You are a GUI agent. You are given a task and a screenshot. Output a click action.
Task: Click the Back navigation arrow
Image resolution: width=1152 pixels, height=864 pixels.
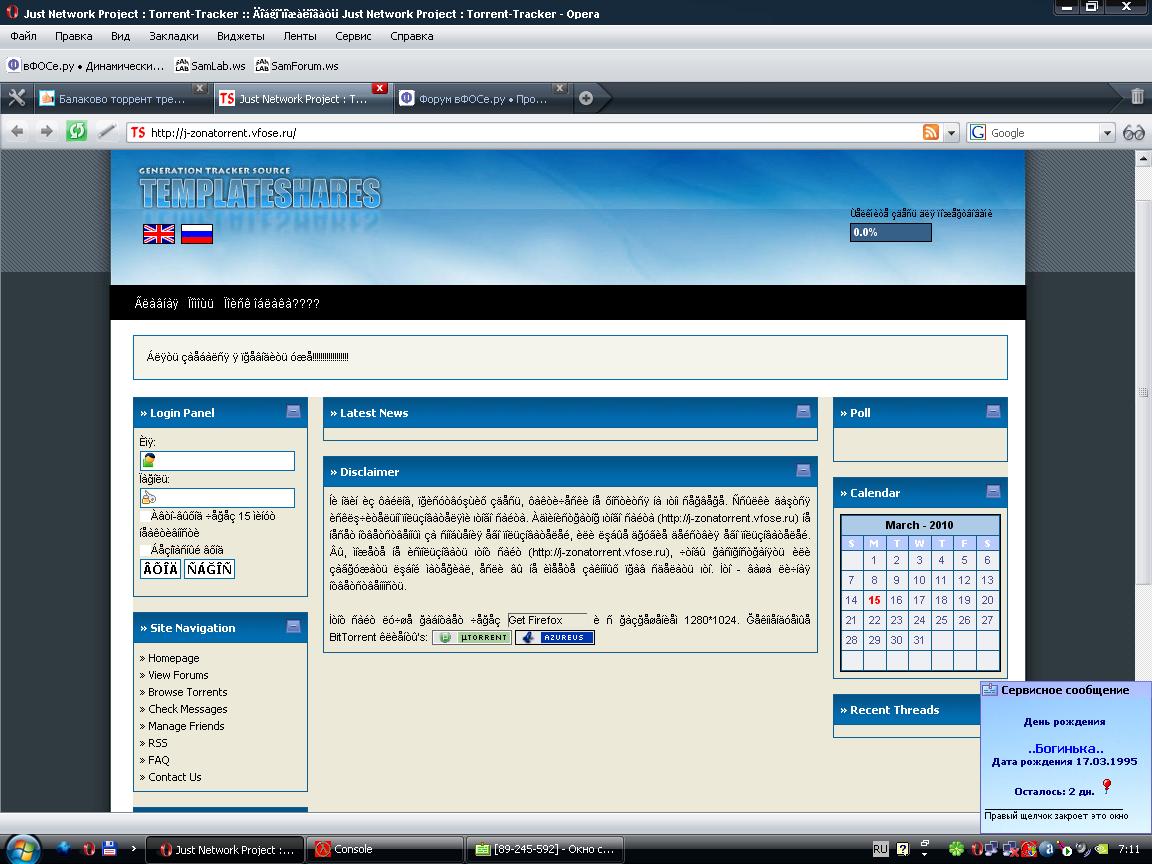click(x=17, y=131)
